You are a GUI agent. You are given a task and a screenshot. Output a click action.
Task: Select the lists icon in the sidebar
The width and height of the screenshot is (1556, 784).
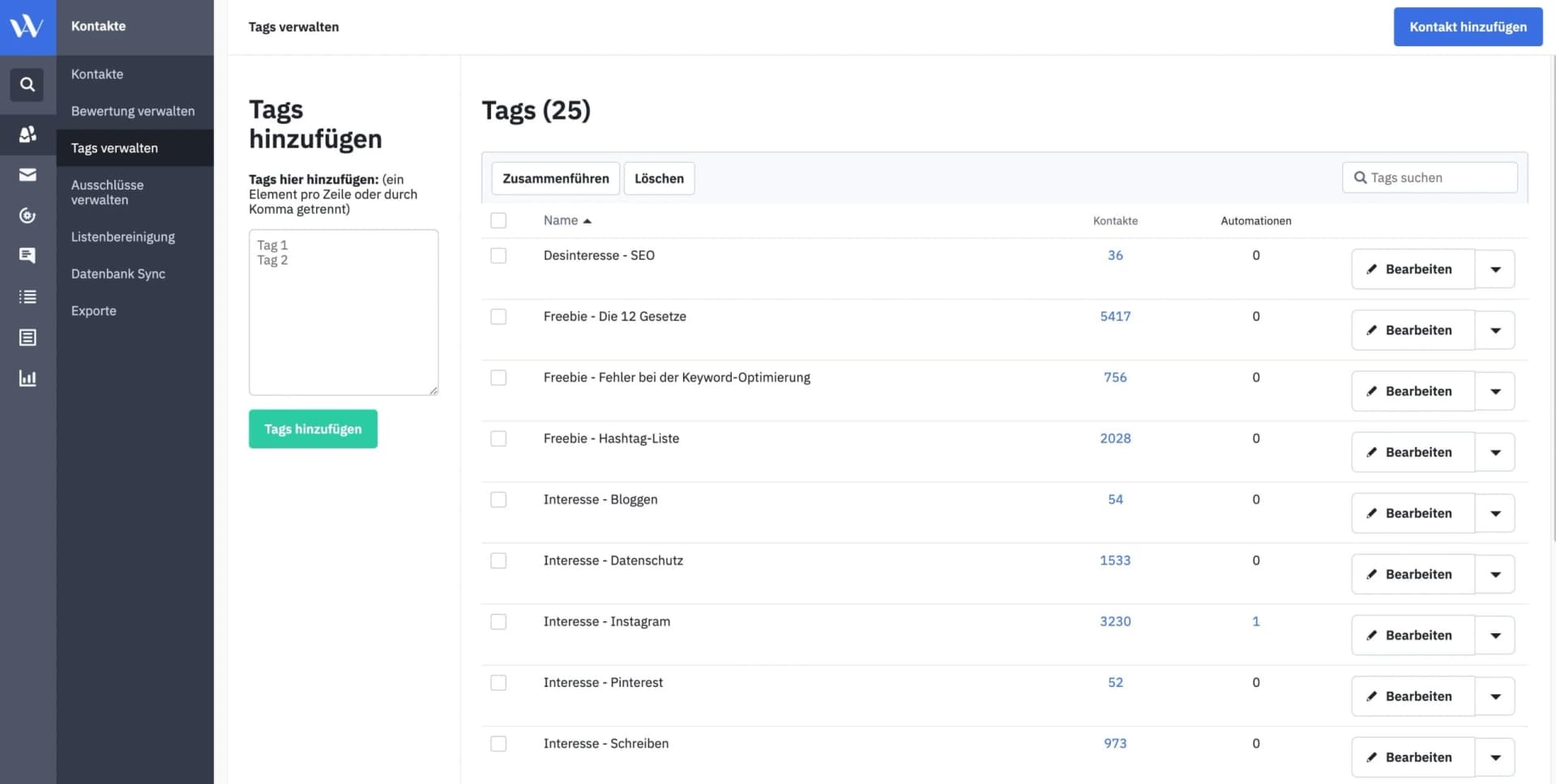tap(27, 296)
